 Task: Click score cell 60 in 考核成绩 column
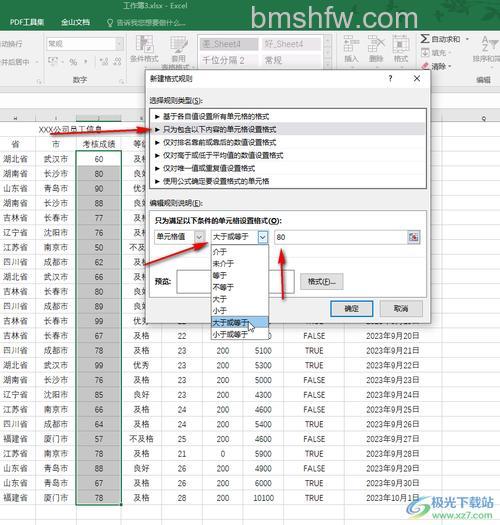pos(99,159)
